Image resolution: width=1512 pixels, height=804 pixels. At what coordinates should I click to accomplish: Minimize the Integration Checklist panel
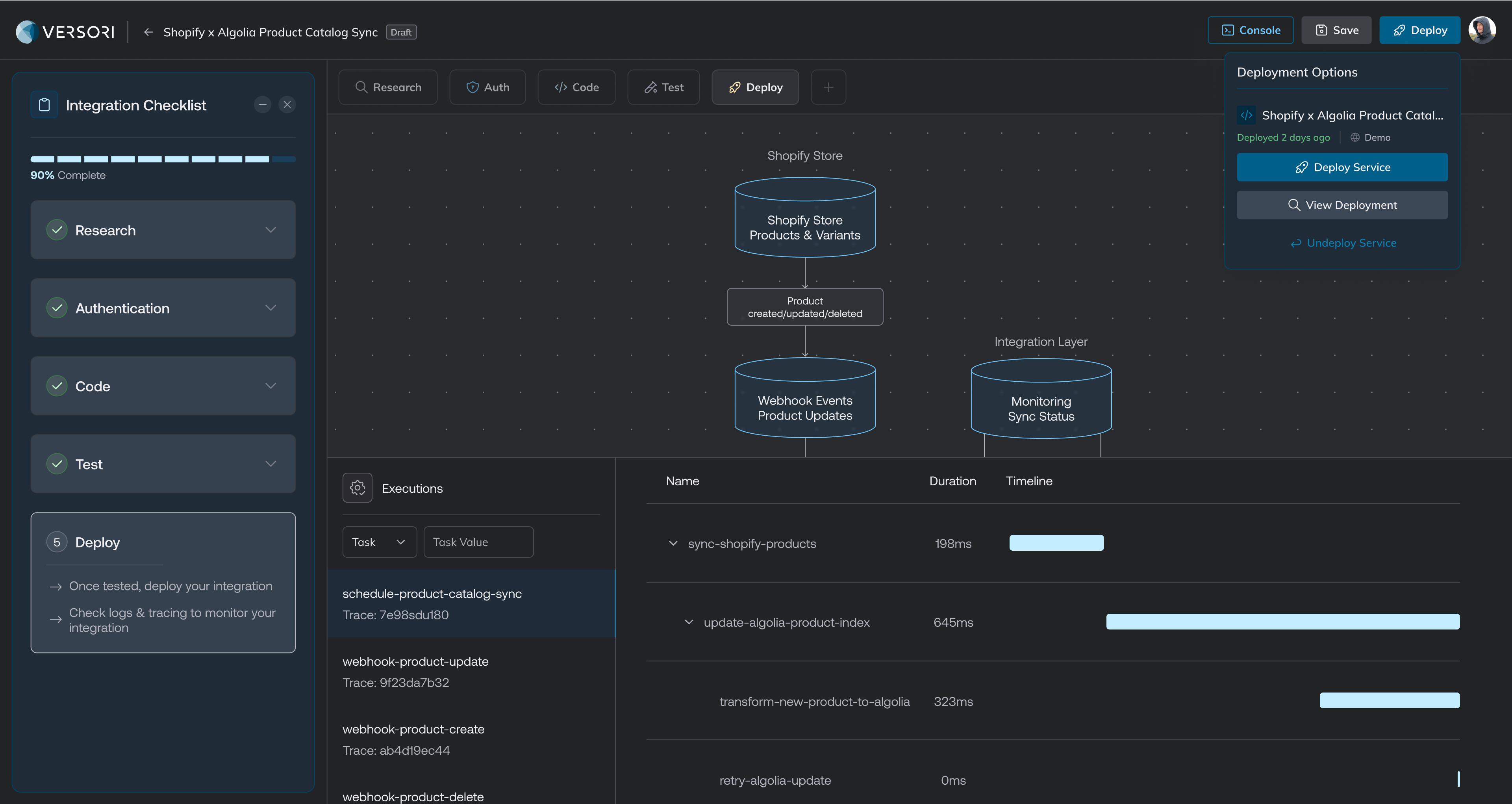coord(262,105)
